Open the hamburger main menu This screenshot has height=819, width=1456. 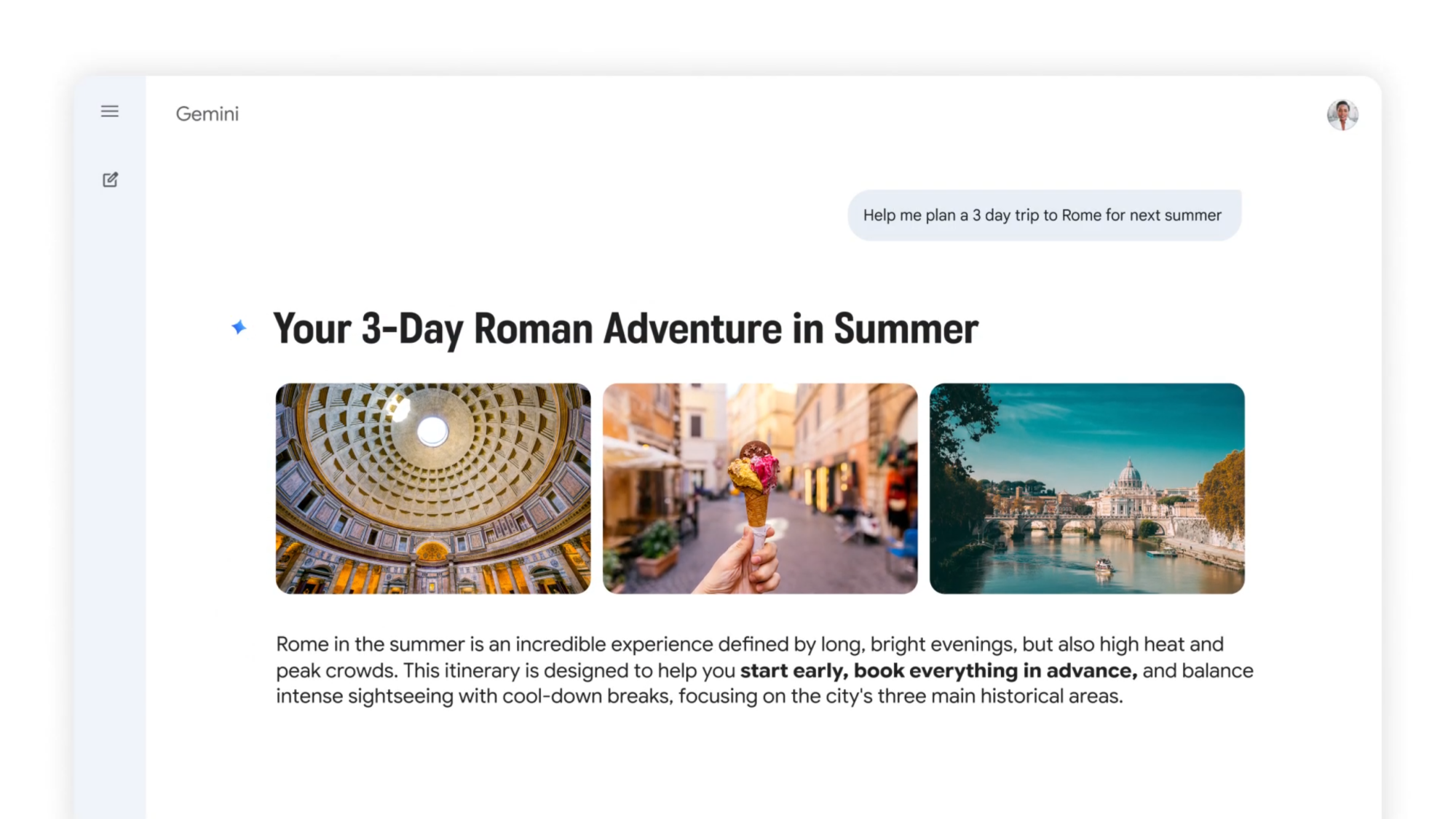[110, 111]
